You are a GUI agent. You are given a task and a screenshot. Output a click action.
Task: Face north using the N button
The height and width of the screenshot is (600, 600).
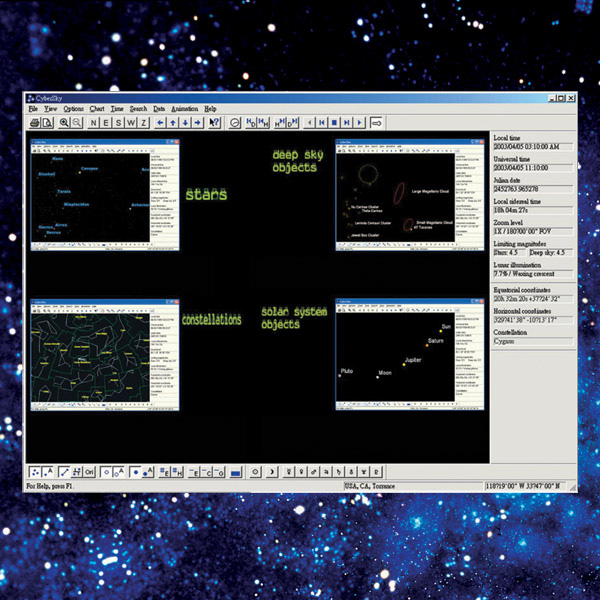[94, 122]
